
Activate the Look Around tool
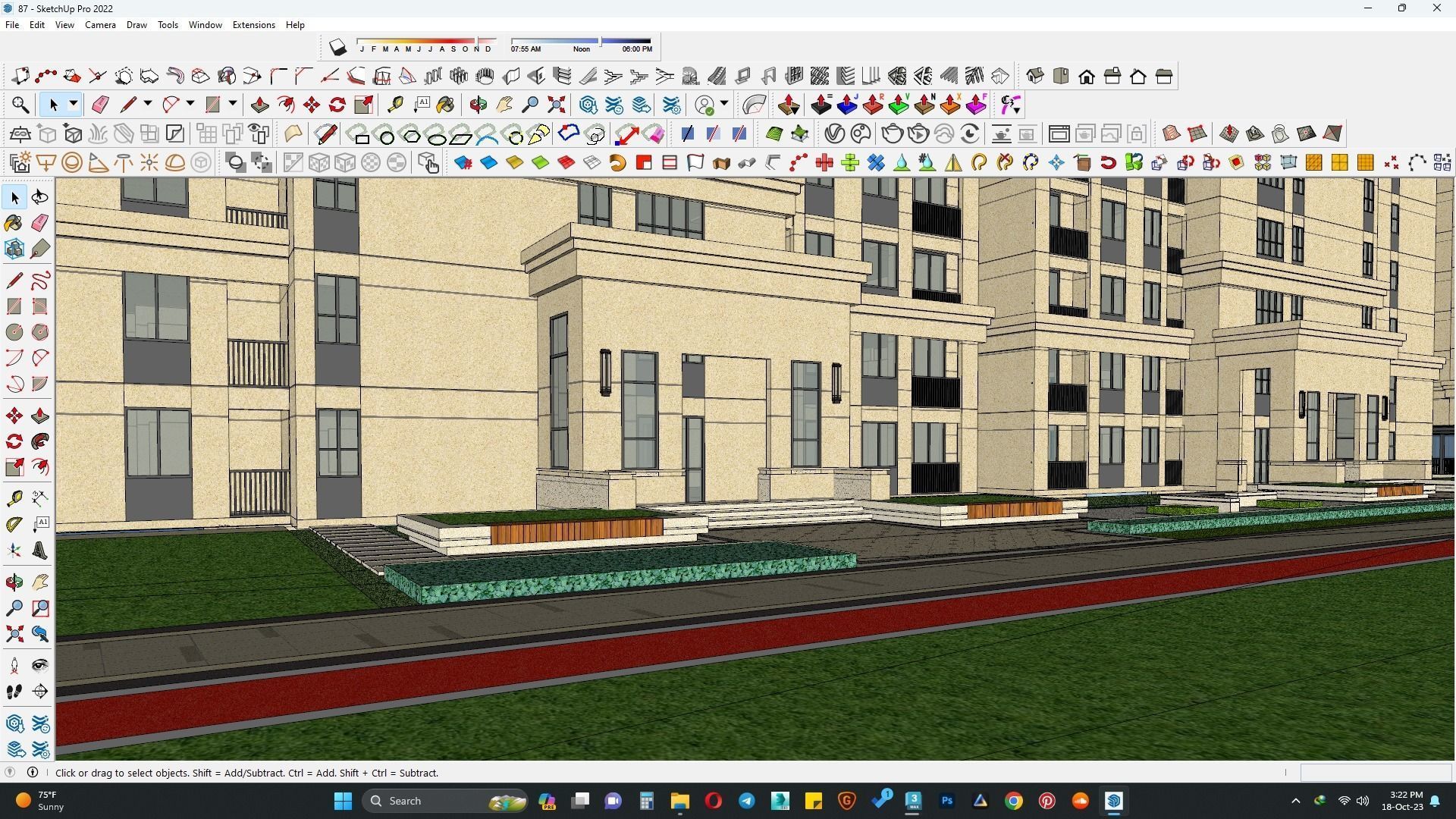(40, 666)
